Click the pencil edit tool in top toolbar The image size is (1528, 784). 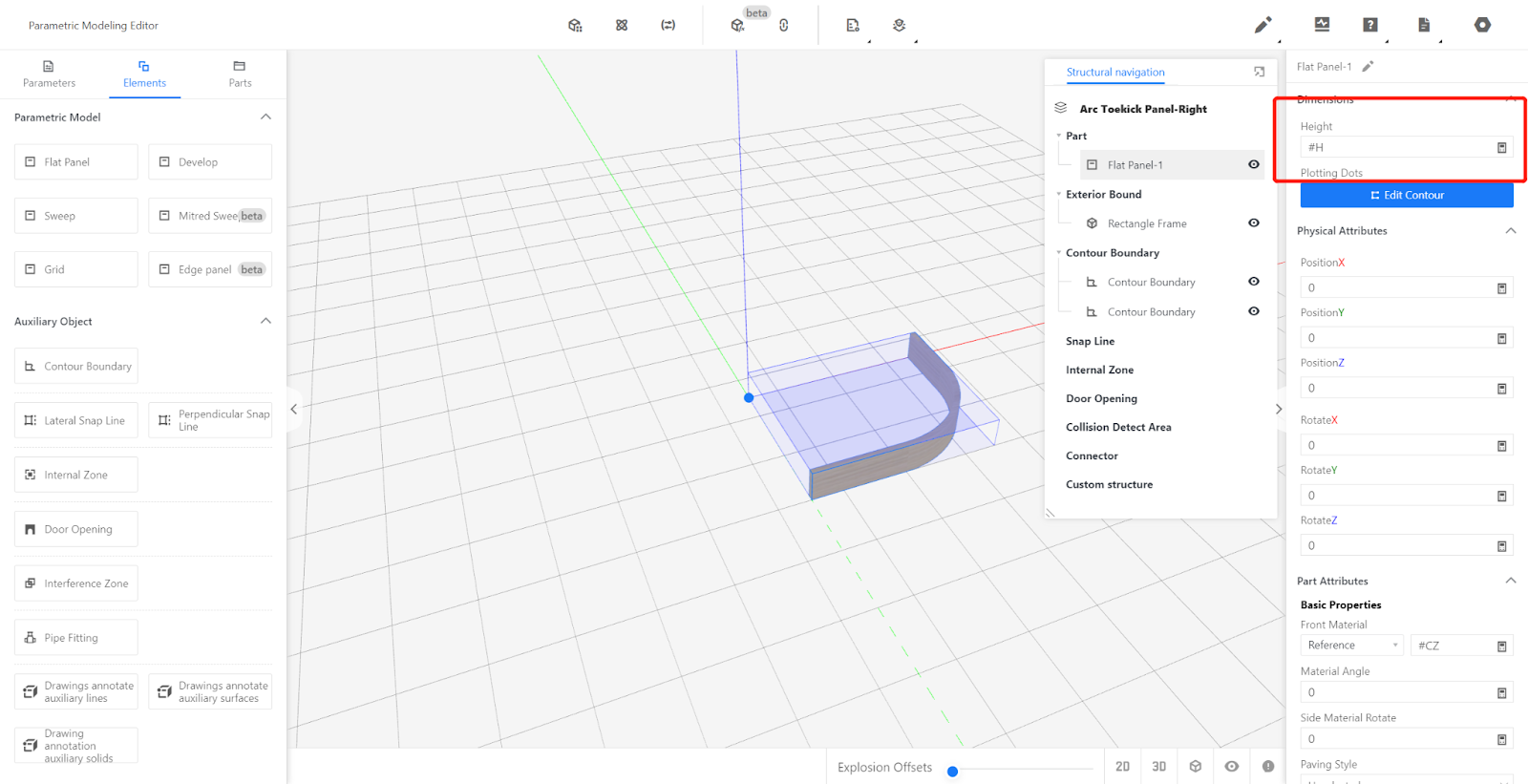coord(1263,25)
